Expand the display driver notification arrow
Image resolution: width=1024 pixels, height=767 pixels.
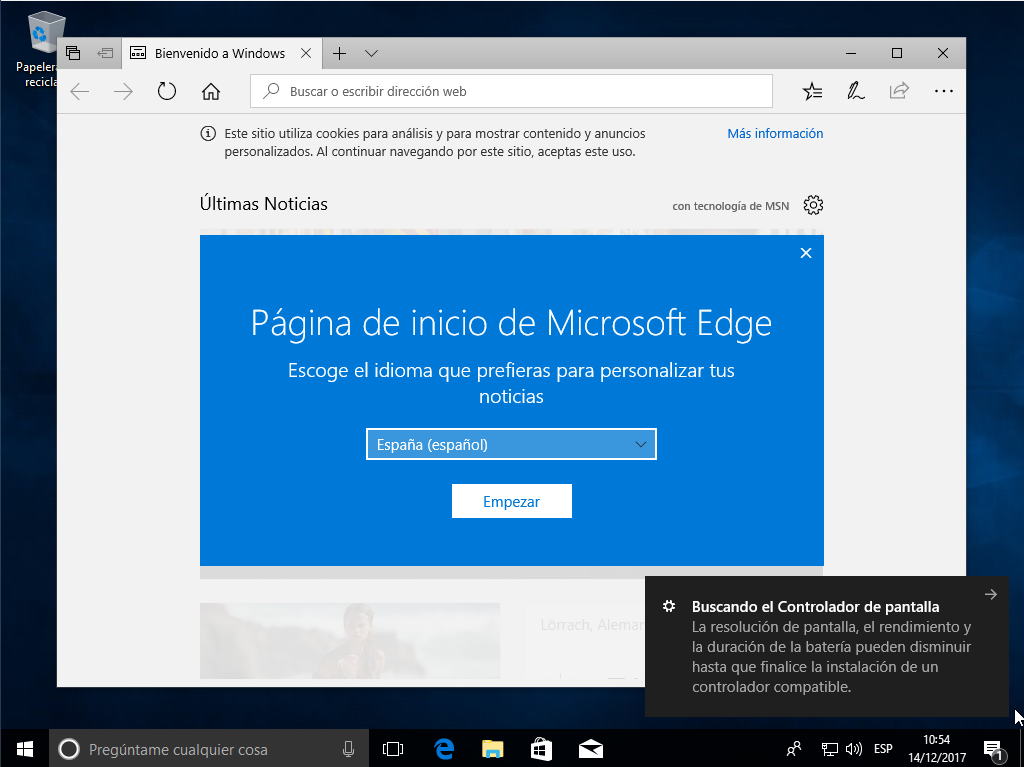(x=991, y=595)
